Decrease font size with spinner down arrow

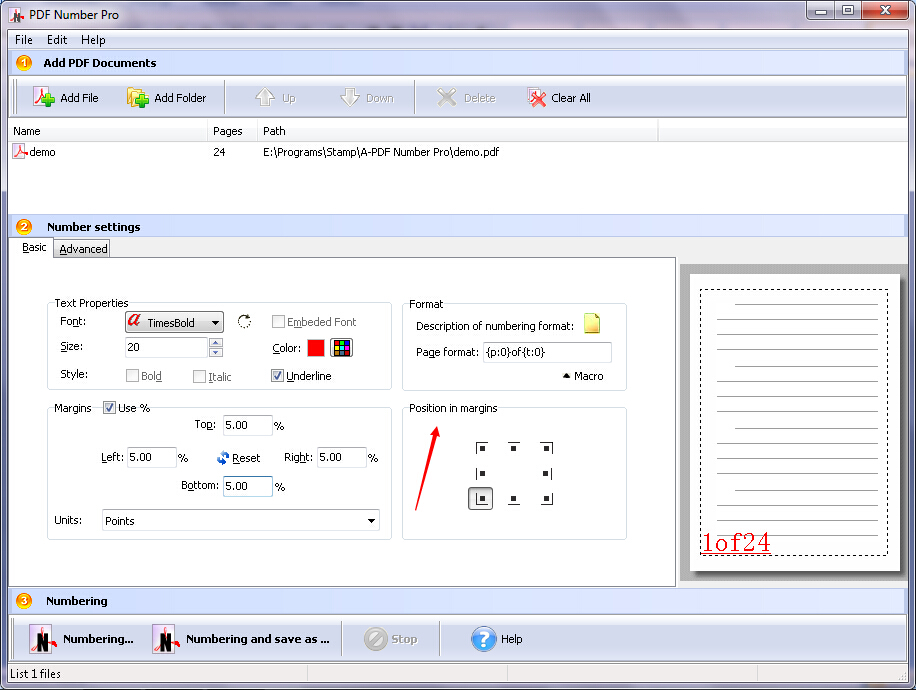coord(216,352)
